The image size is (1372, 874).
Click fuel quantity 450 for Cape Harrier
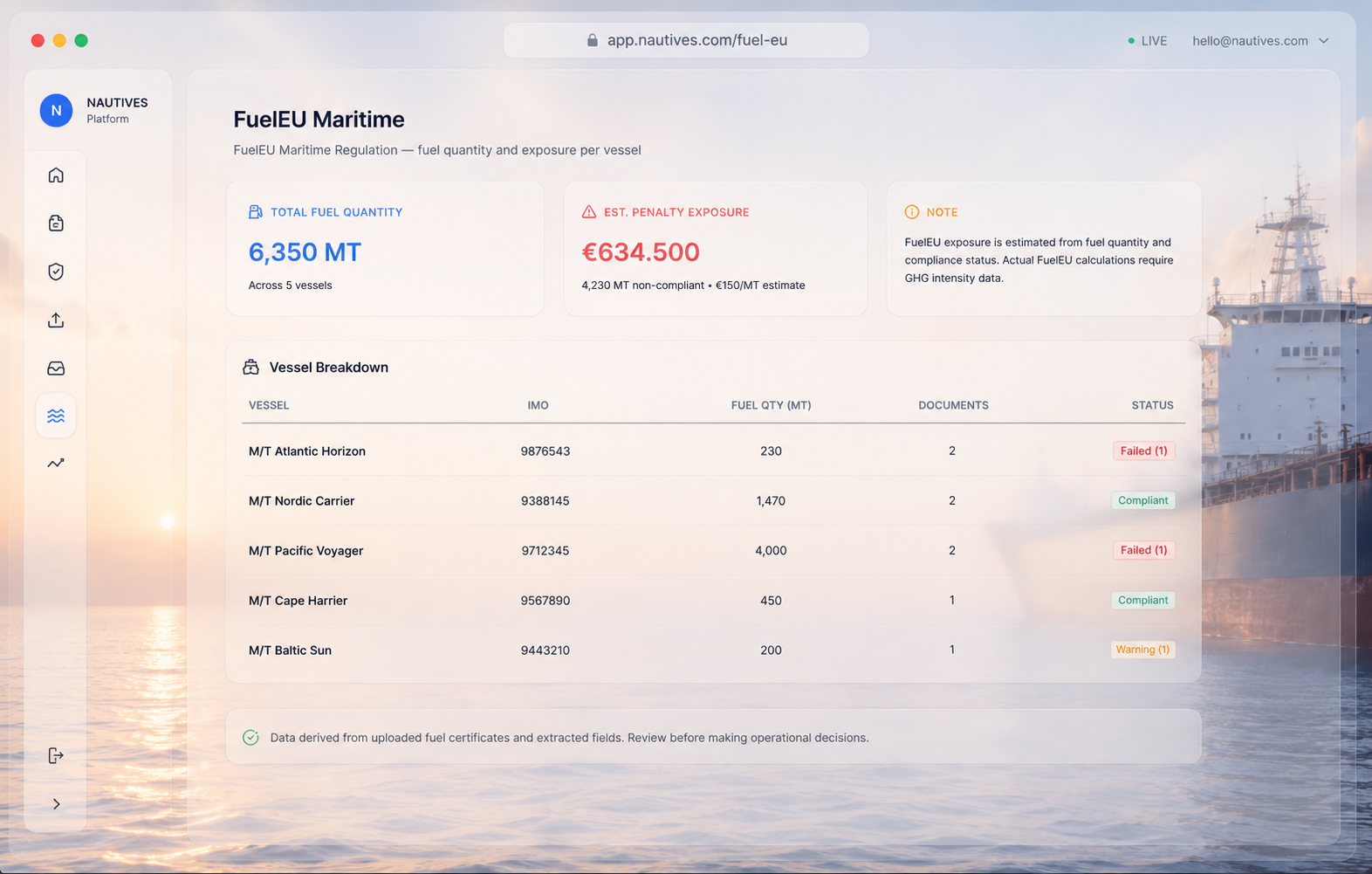[771, 601]
